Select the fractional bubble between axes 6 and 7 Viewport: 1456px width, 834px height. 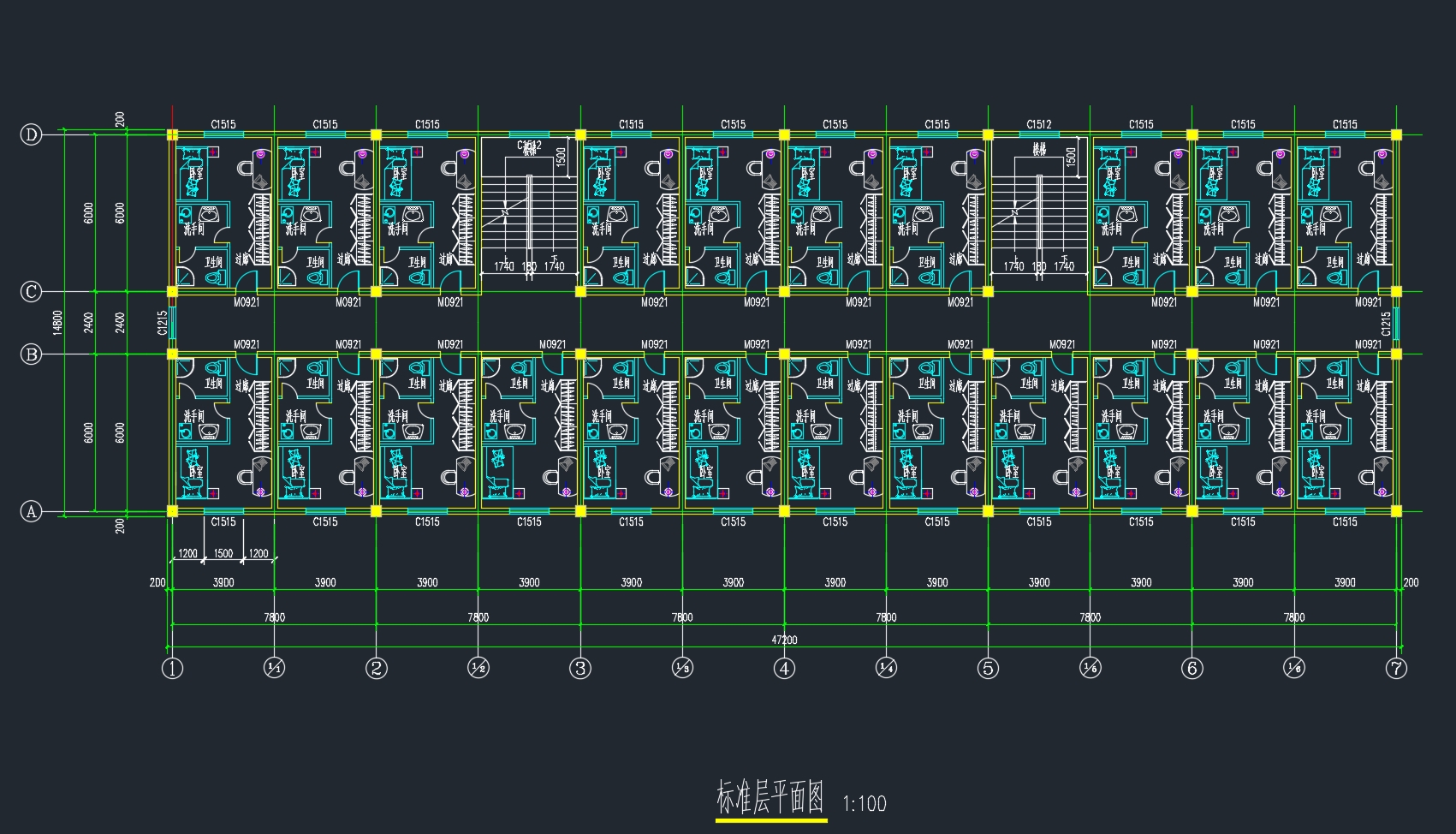point(1294,669)
